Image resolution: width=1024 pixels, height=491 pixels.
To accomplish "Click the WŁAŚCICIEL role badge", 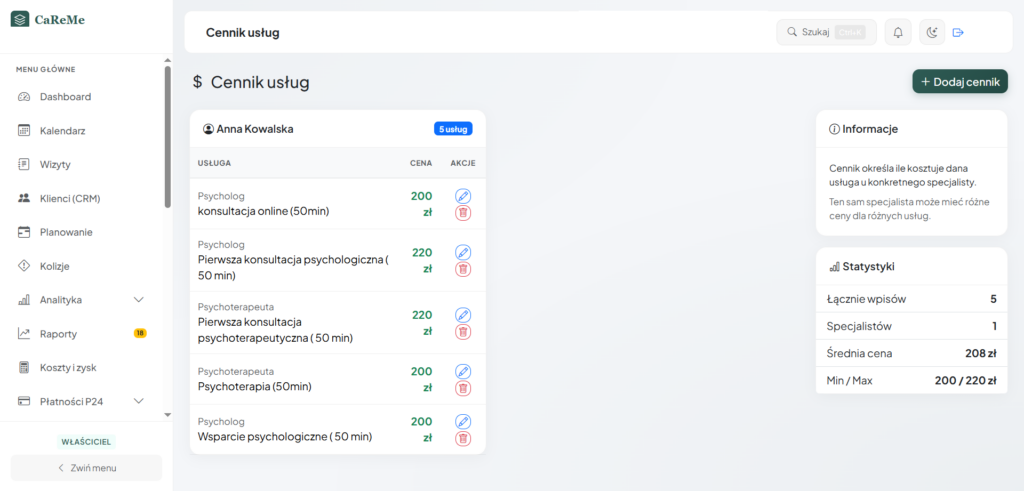I will tap(86, 441).
